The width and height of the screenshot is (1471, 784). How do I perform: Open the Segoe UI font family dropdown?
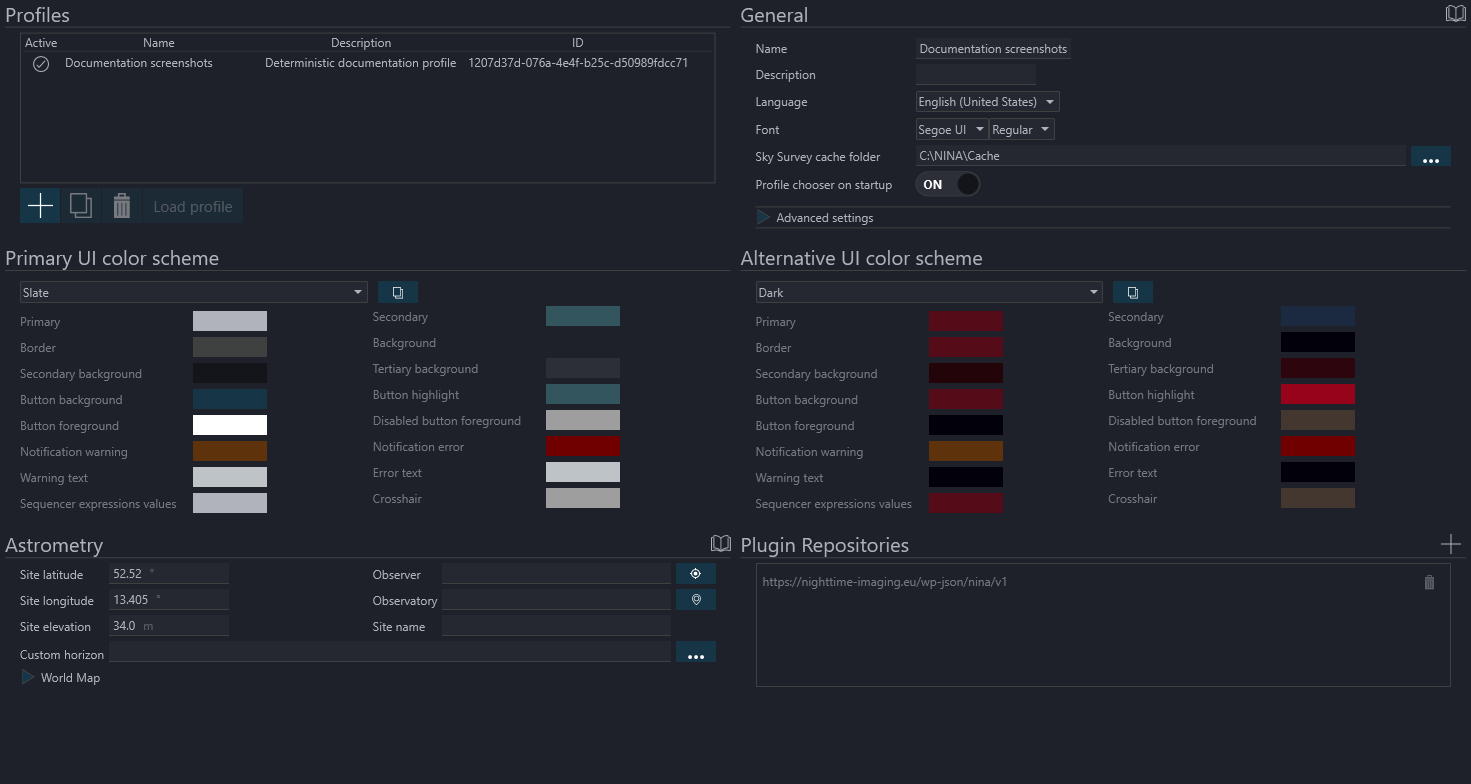952,130
